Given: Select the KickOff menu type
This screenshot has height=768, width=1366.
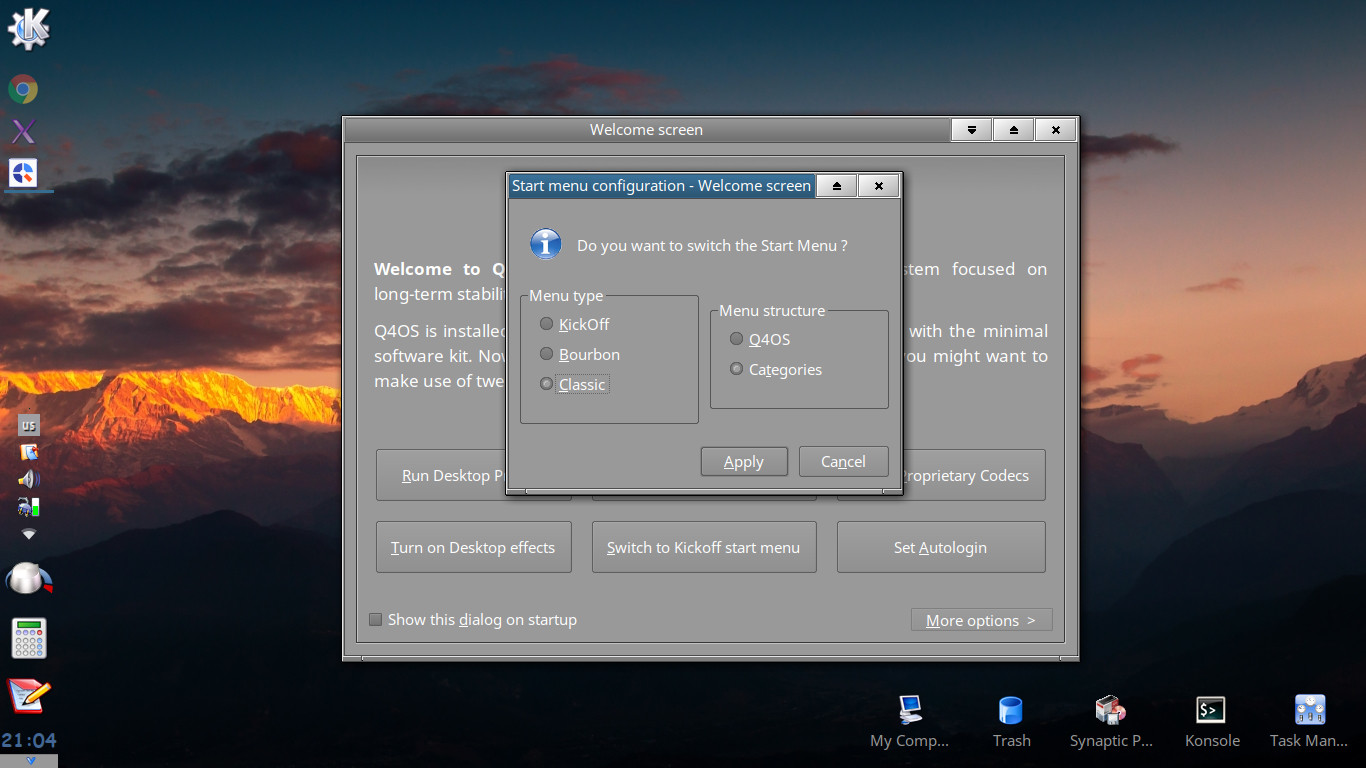Looking at the screenshot, I should [x=574, y=324].
